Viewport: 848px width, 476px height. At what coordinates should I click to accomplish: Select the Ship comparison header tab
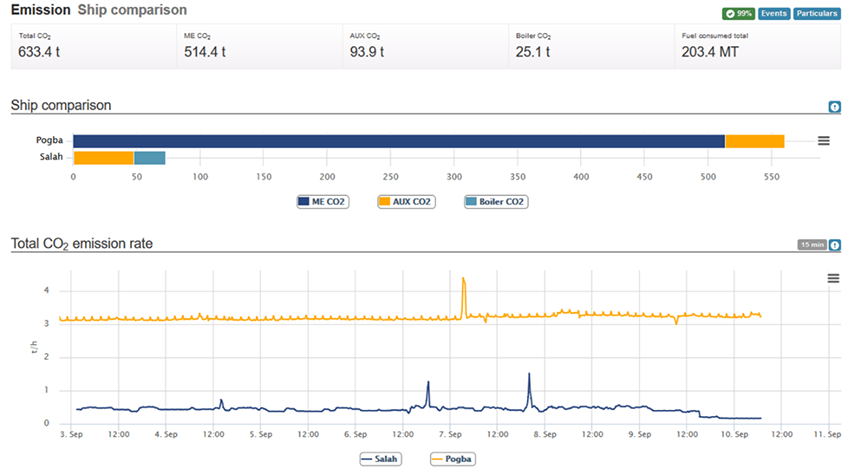pyautogui.click(x=132, y=10)
